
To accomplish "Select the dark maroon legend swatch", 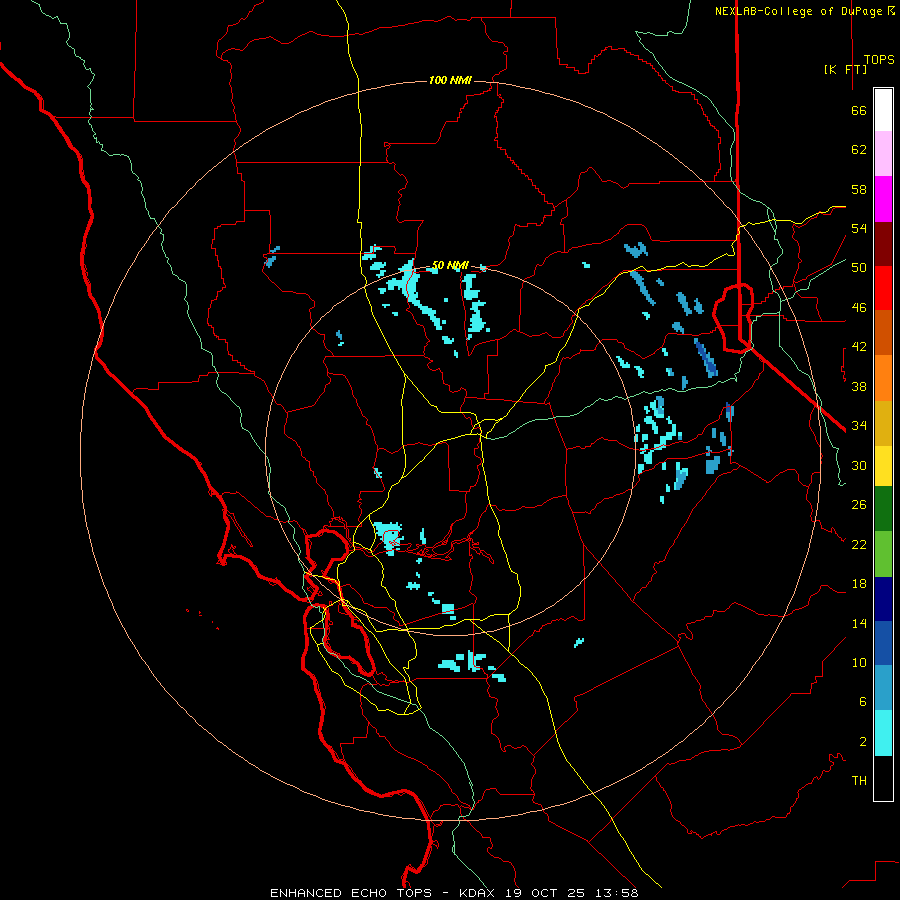I will (883, 244).
